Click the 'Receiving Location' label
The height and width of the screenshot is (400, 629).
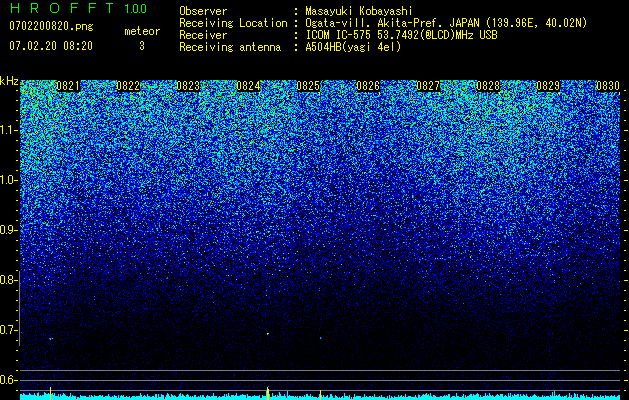click(233, 23)
